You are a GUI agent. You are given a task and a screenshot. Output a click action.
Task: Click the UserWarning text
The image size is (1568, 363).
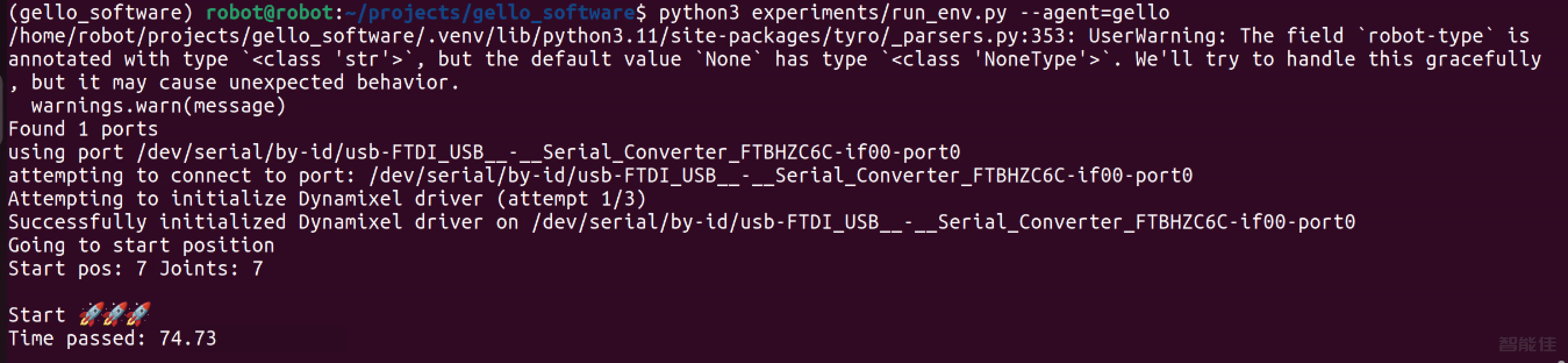click(1157, 36)
